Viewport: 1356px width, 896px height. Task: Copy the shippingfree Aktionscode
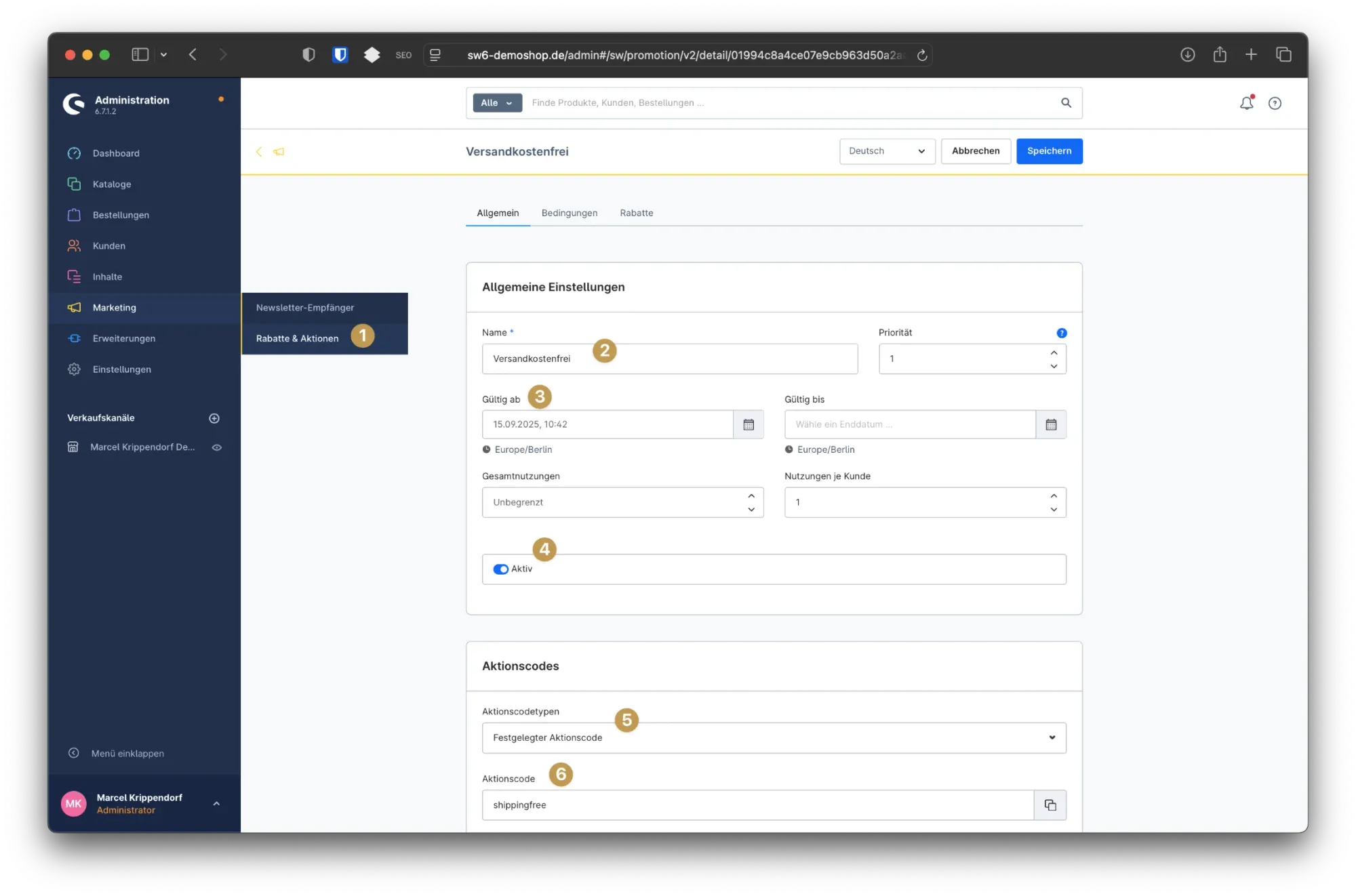[x=1050, y=805]
